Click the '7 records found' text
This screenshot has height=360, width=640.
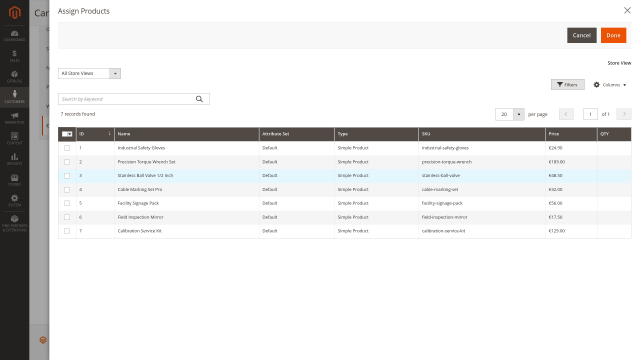78,114
